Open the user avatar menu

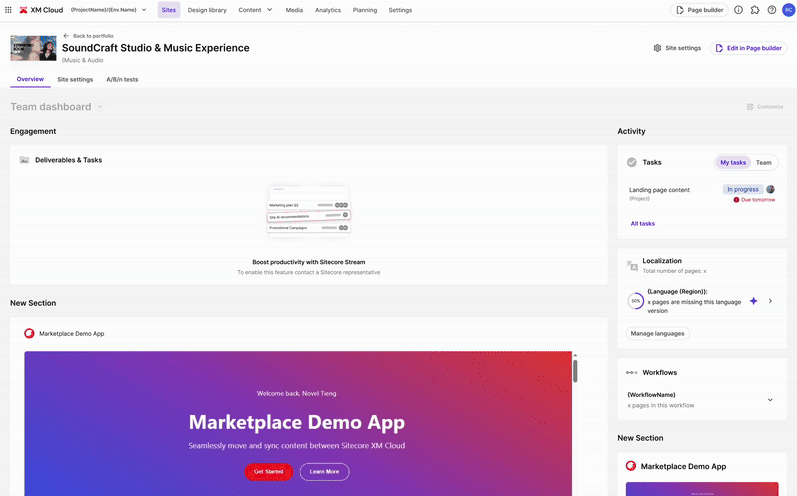point(788,10)
